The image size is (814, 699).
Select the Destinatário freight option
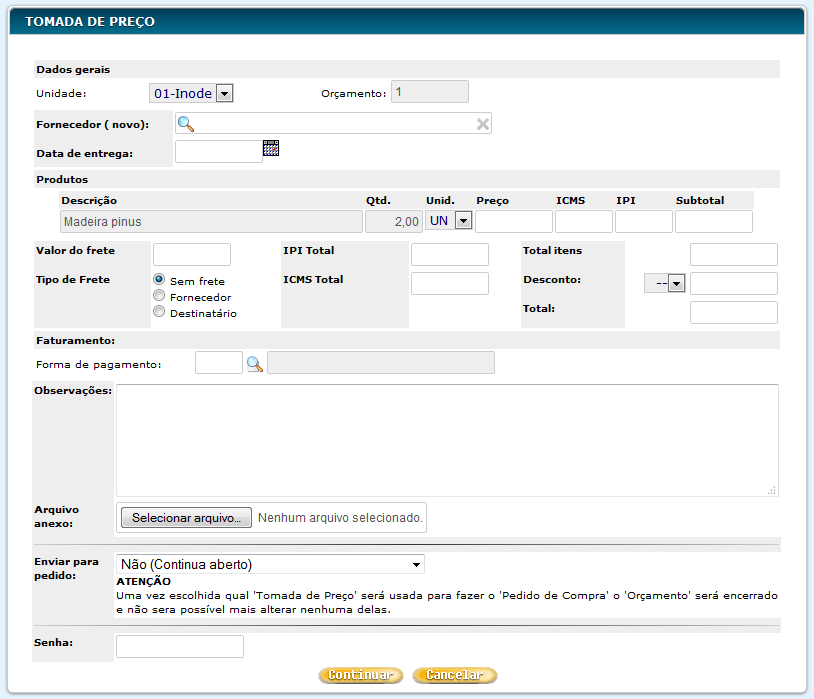point(159,312)
